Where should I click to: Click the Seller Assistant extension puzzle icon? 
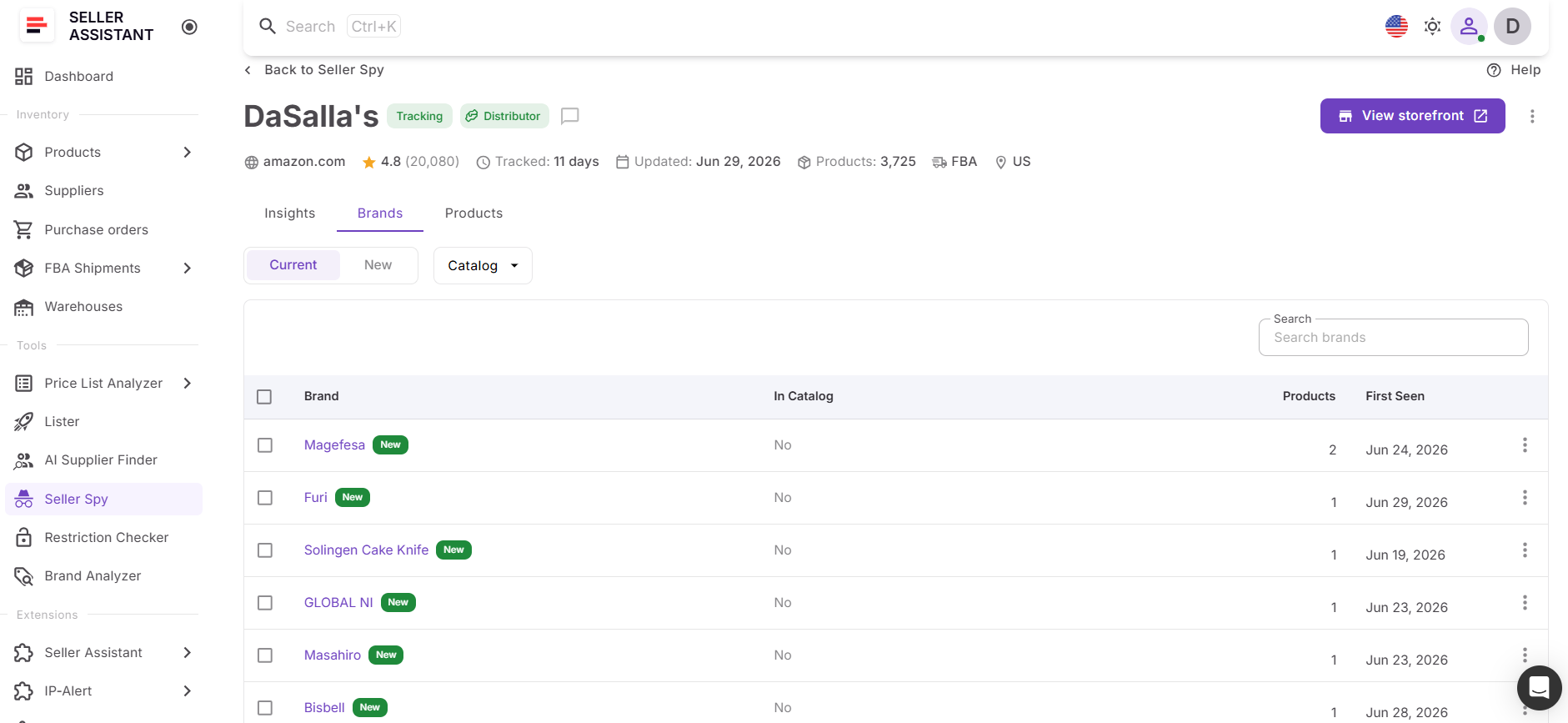click(23, 652)
